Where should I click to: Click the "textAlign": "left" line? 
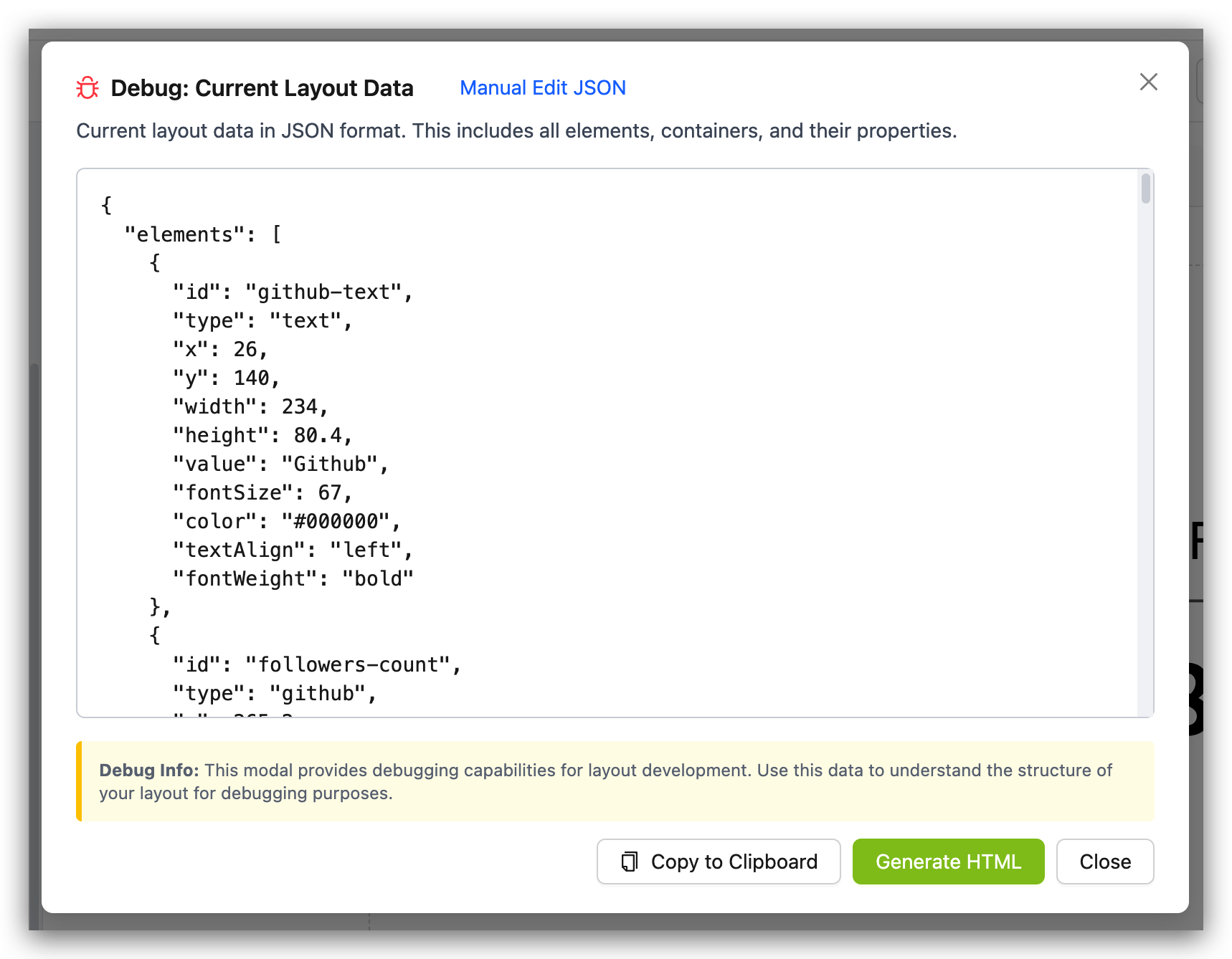point(293,550)
